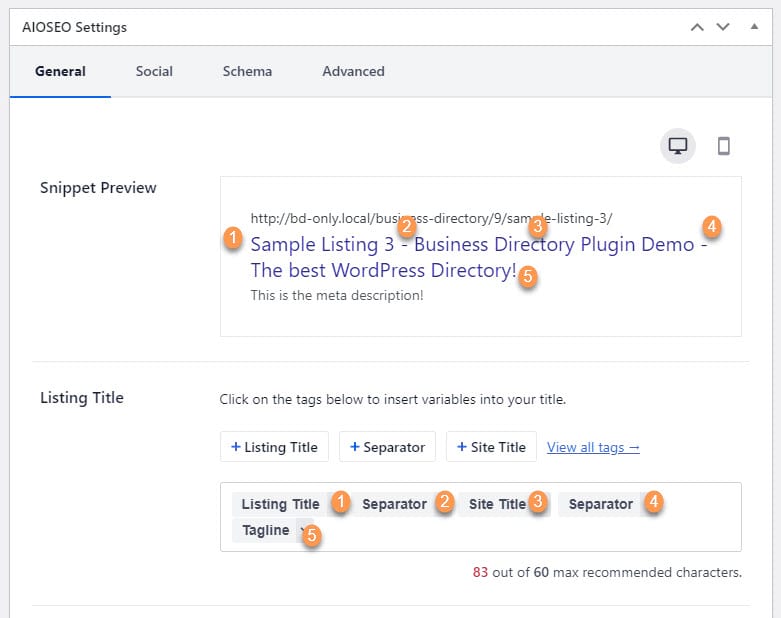
Task: Open the Schema tab
Action: pyautogui.click(x=247, y=71)
